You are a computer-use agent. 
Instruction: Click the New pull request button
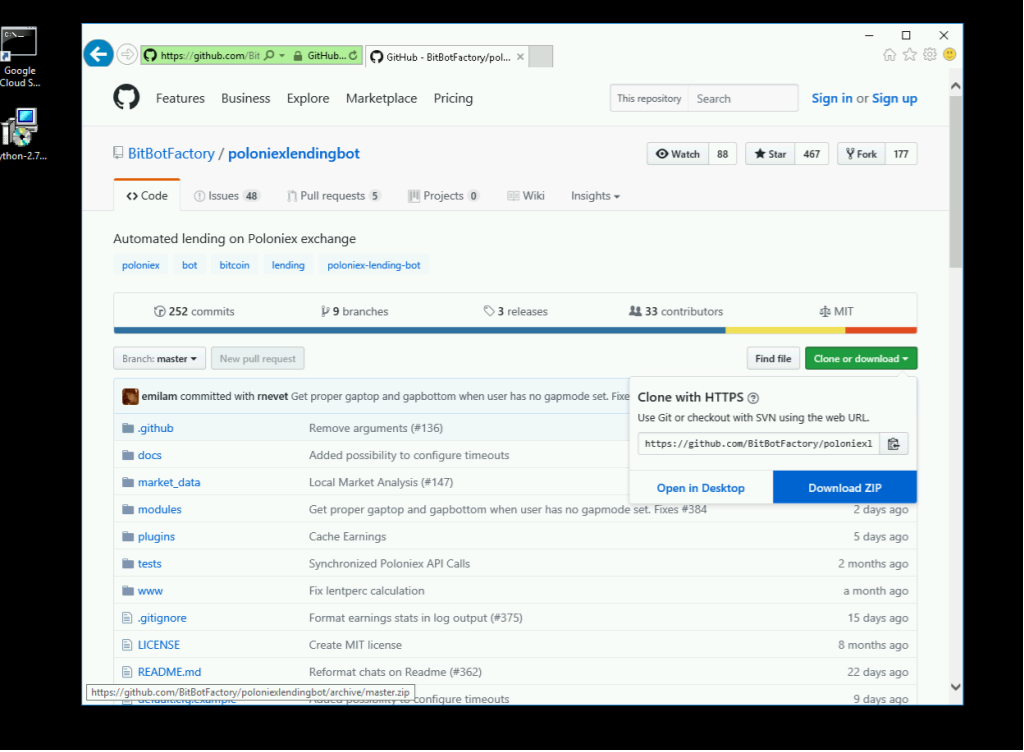(258, 359)
